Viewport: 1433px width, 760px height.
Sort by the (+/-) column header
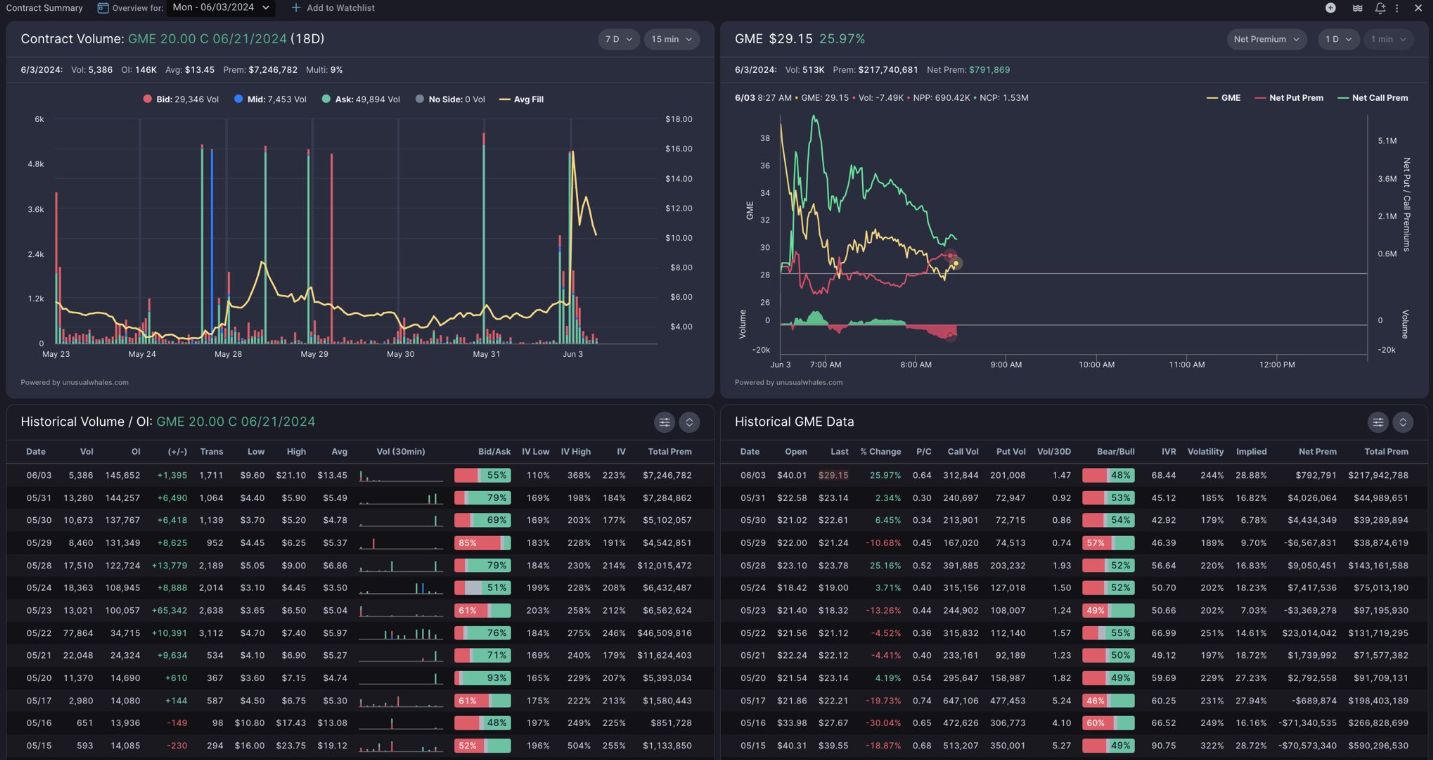178,452
